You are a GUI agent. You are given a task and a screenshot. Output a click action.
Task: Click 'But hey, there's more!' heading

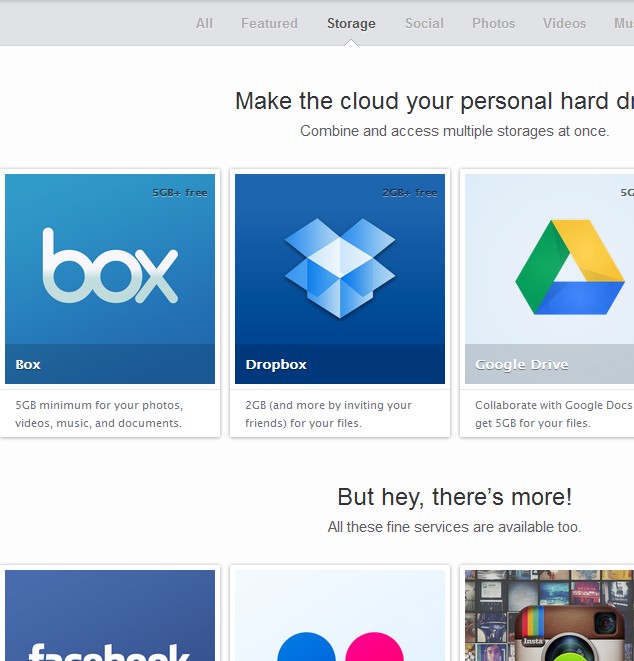click(454, 497)
